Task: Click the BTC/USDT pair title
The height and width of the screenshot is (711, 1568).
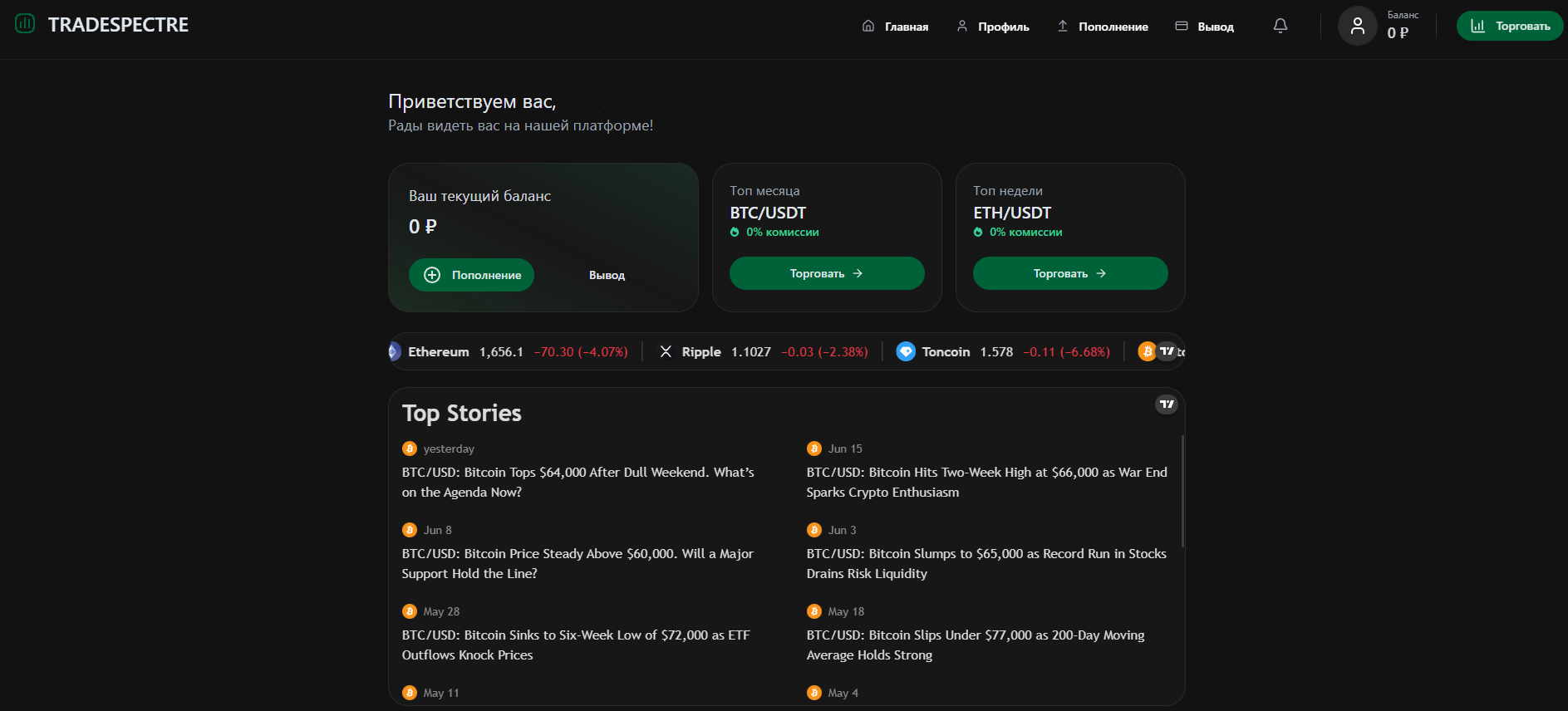Action: coord(768,213)
